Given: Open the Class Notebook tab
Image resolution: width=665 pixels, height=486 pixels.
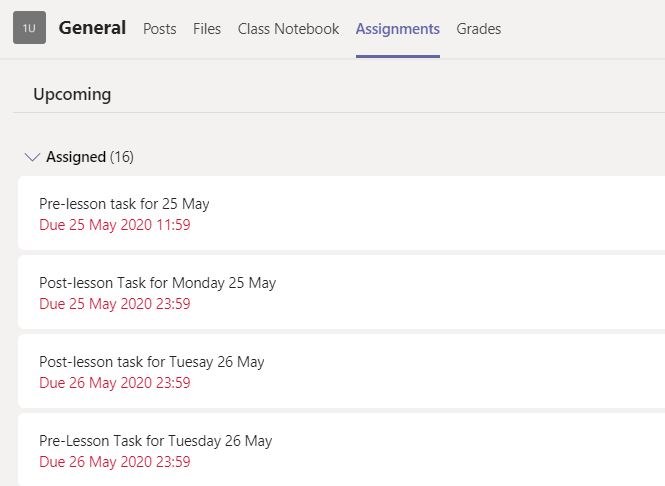Looking at the screenshot, I should 288,29.
